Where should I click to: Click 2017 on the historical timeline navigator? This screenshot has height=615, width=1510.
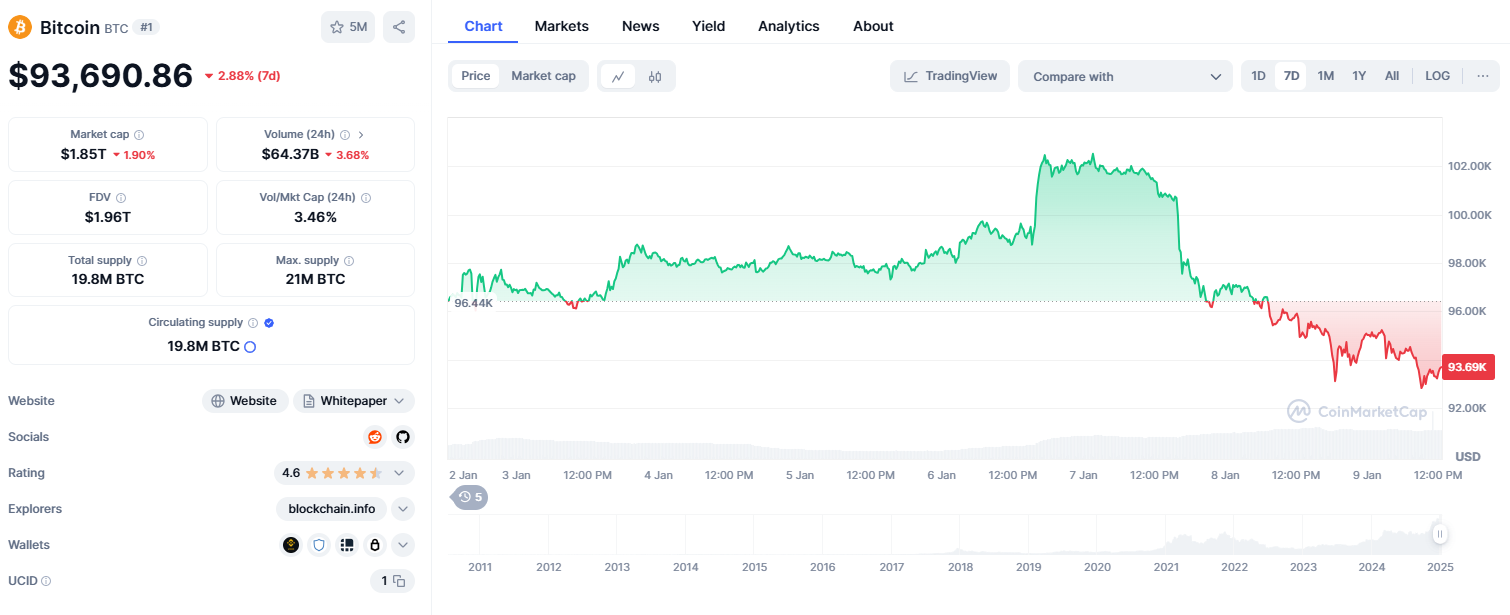coord(891,567)
